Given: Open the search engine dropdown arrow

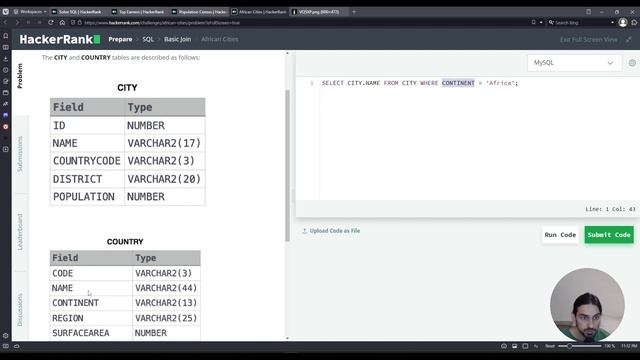Looking at the screenshot, I should point(612,22).
